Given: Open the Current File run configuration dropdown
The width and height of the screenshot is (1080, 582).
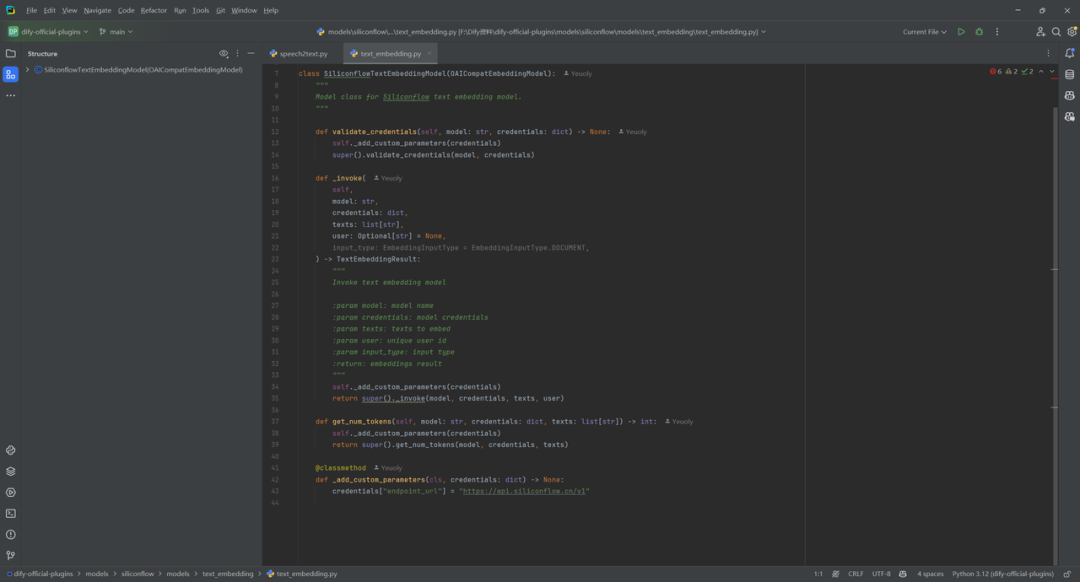Looking at the screenshot, I should point(924,32).
